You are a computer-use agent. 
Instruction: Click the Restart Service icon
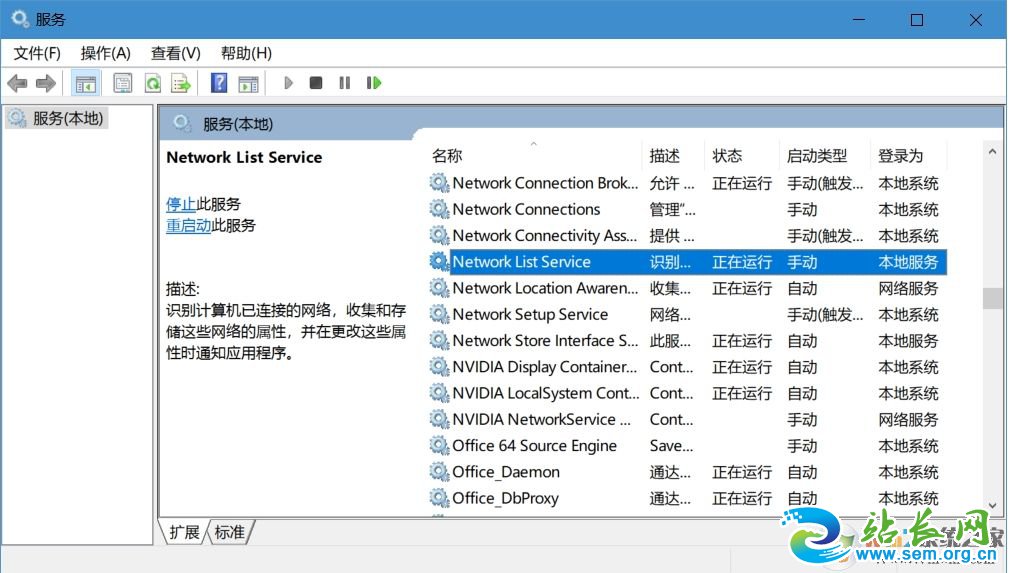pos(373,83)
